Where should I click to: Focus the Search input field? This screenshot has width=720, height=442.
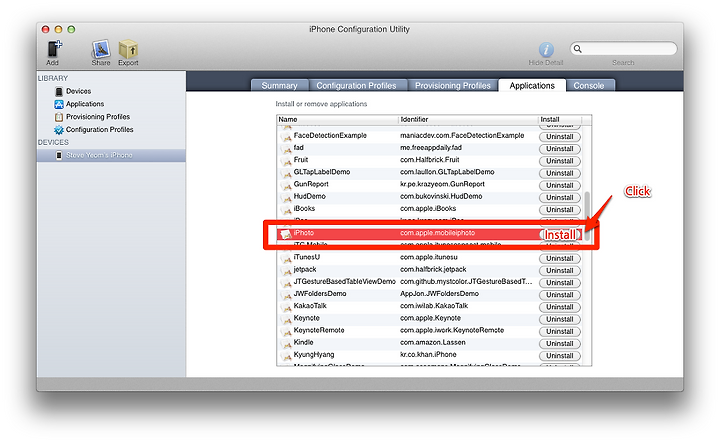(x=624, y=49)
